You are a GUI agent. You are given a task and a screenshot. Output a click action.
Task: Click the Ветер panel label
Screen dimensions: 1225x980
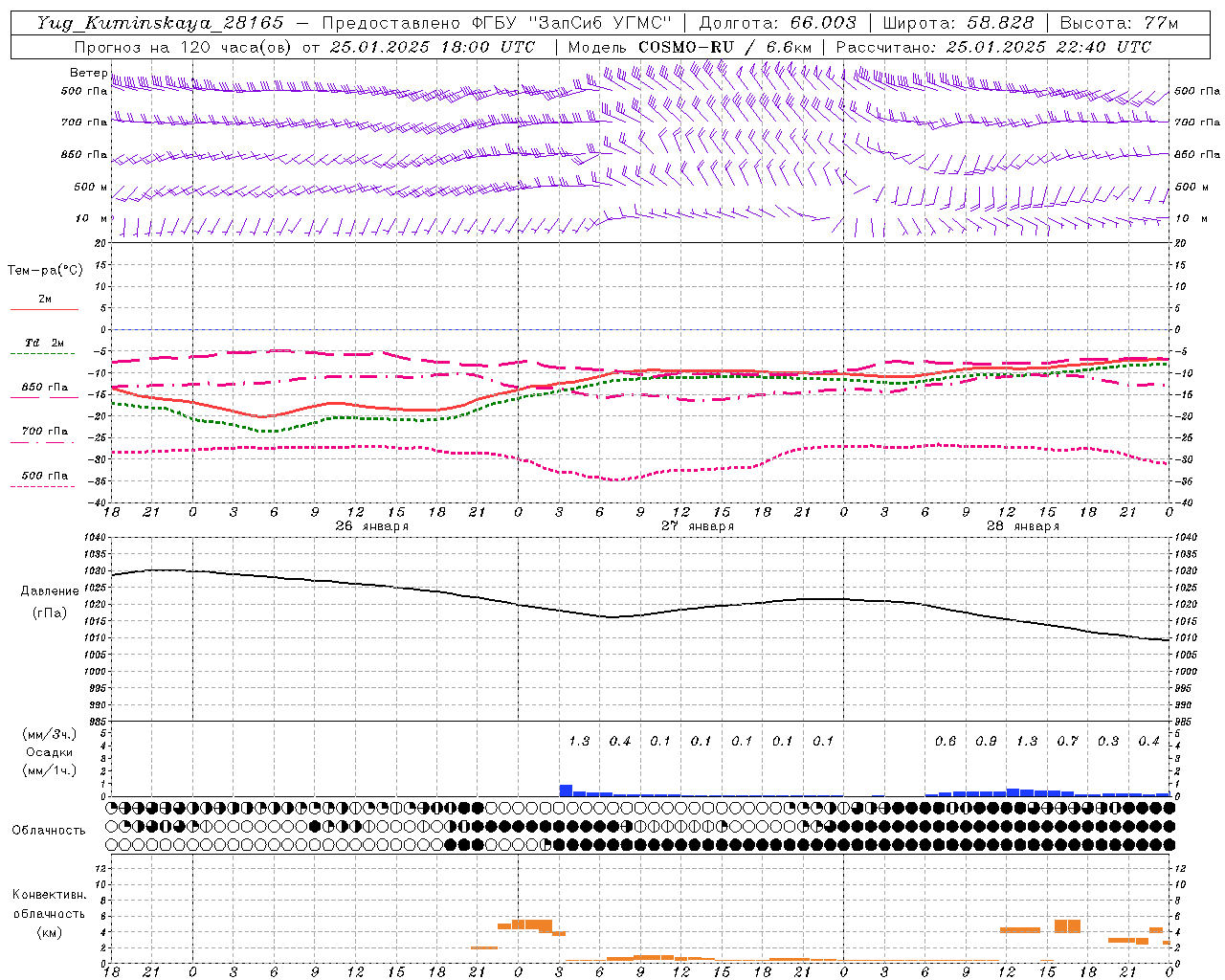pyautogui.click(x=88, y=73)
